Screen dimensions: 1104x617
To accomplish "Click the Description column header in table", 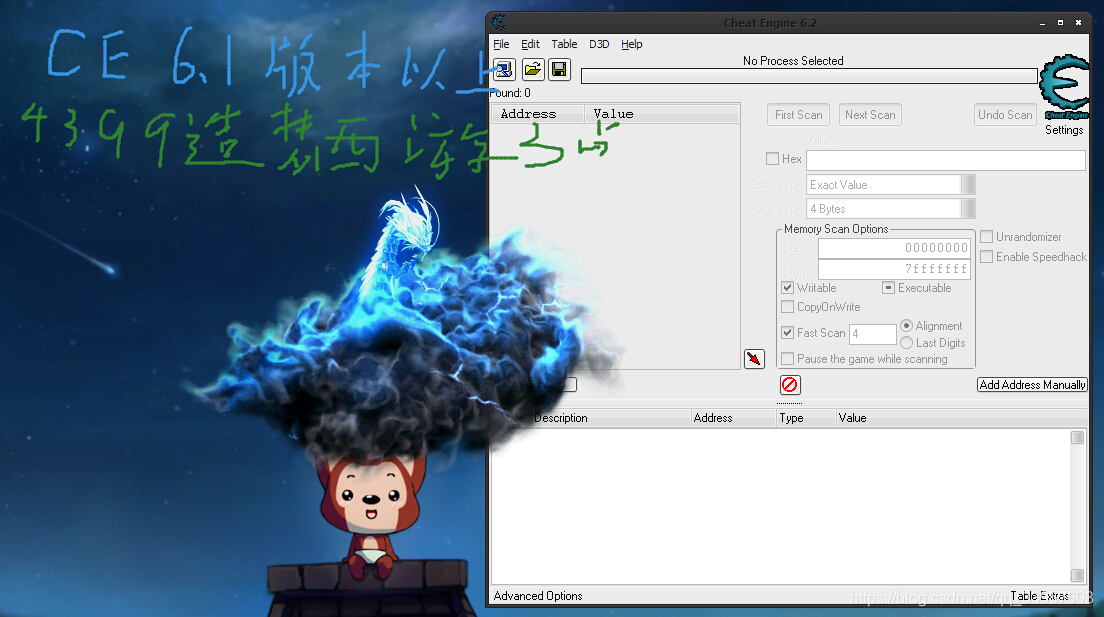I will coord(611,418).
